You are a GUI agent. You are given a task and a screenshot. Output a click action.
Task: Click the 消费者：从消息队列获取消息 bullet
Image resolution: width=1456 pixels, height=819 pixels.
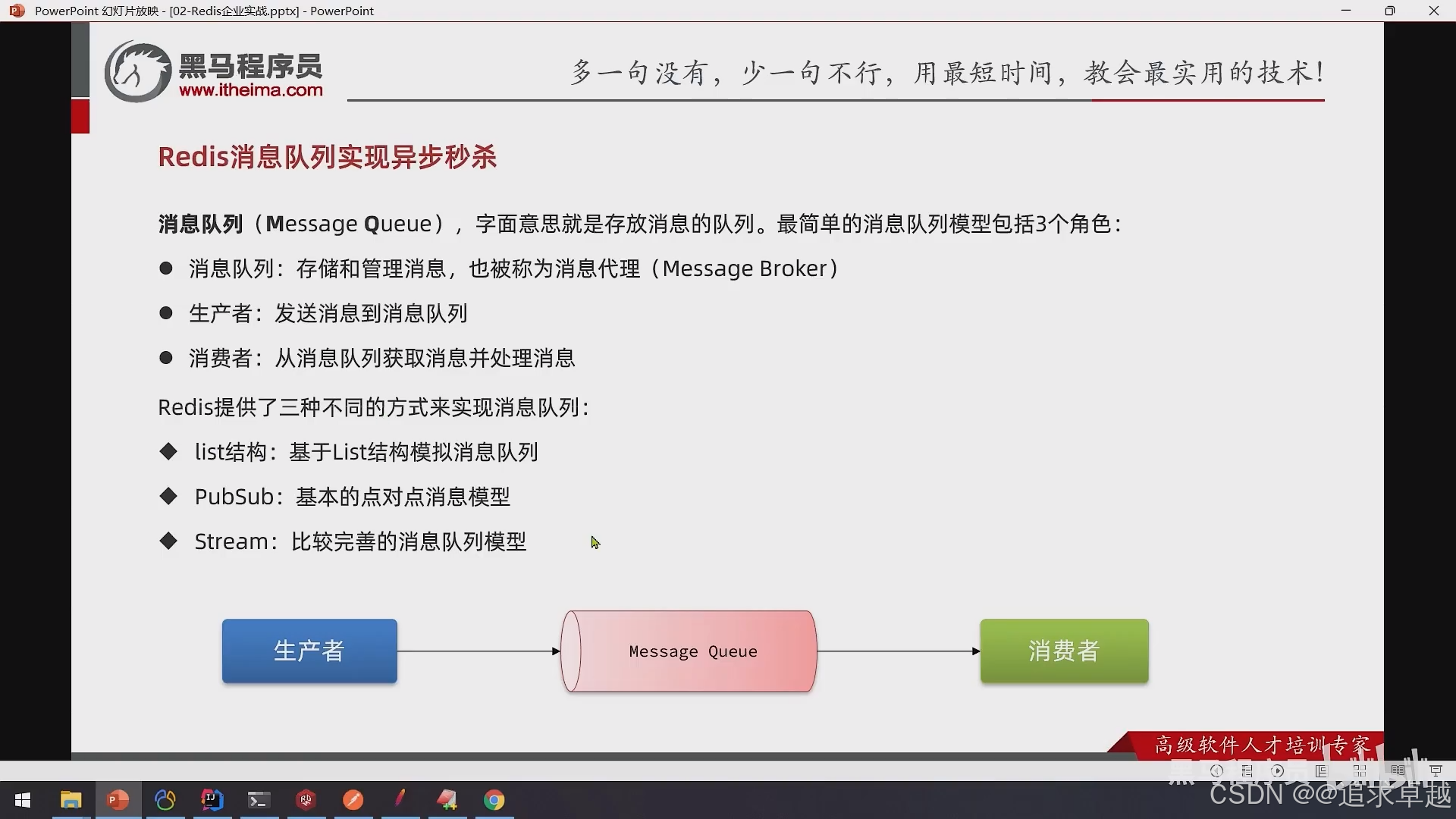pyautogui.click(x=367, y=358)
